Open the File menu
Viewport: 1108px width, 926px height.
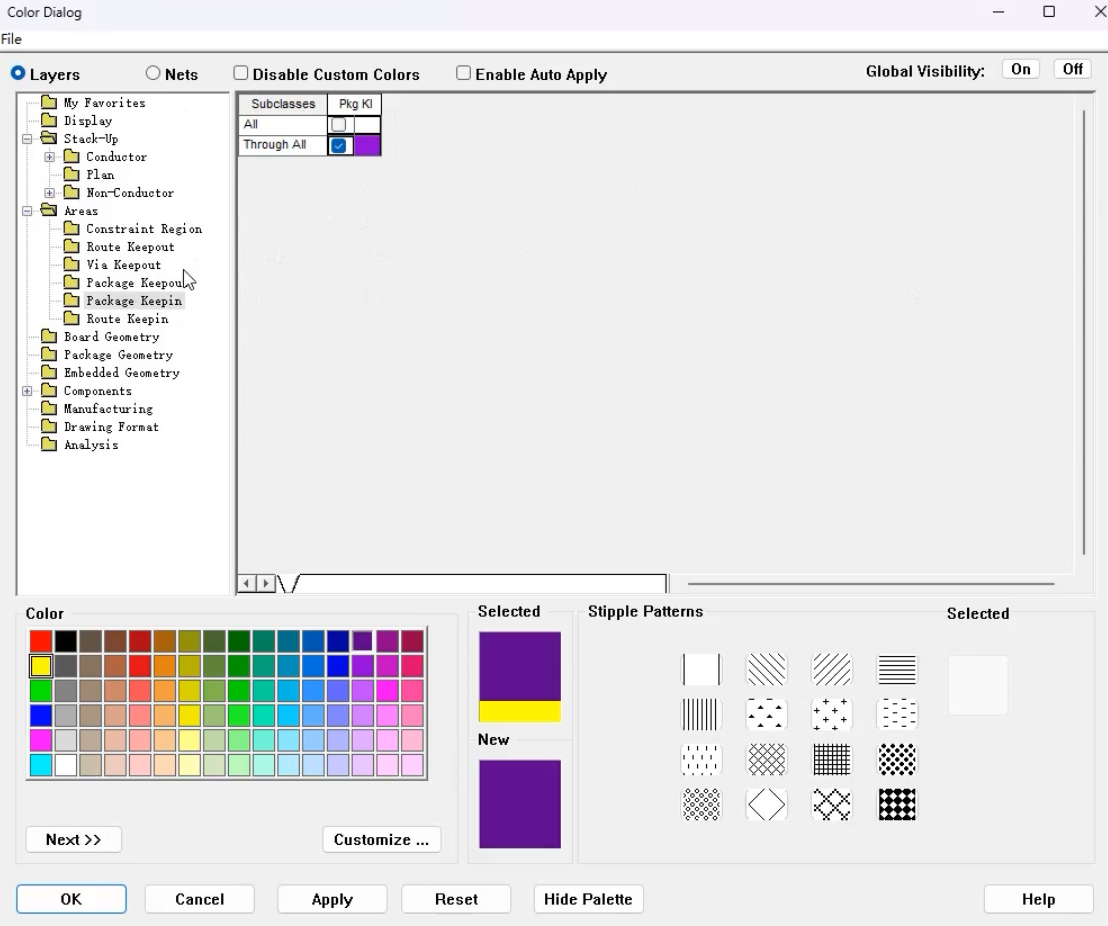click(11, 40)
